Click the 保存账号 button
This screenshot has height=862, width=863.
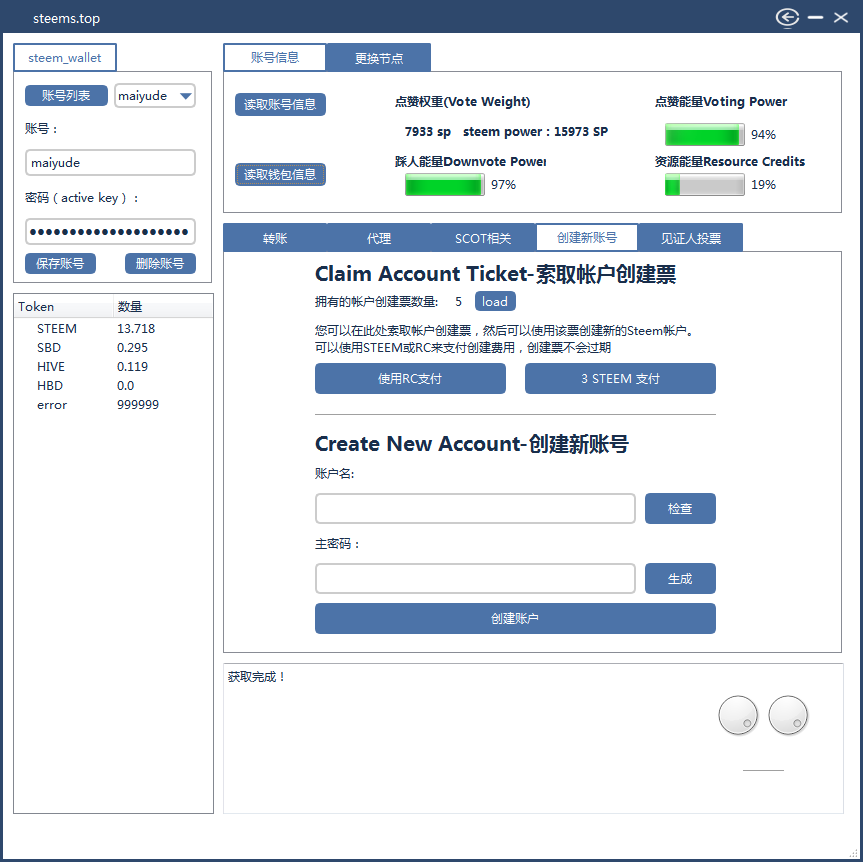(x=60, y=264)
